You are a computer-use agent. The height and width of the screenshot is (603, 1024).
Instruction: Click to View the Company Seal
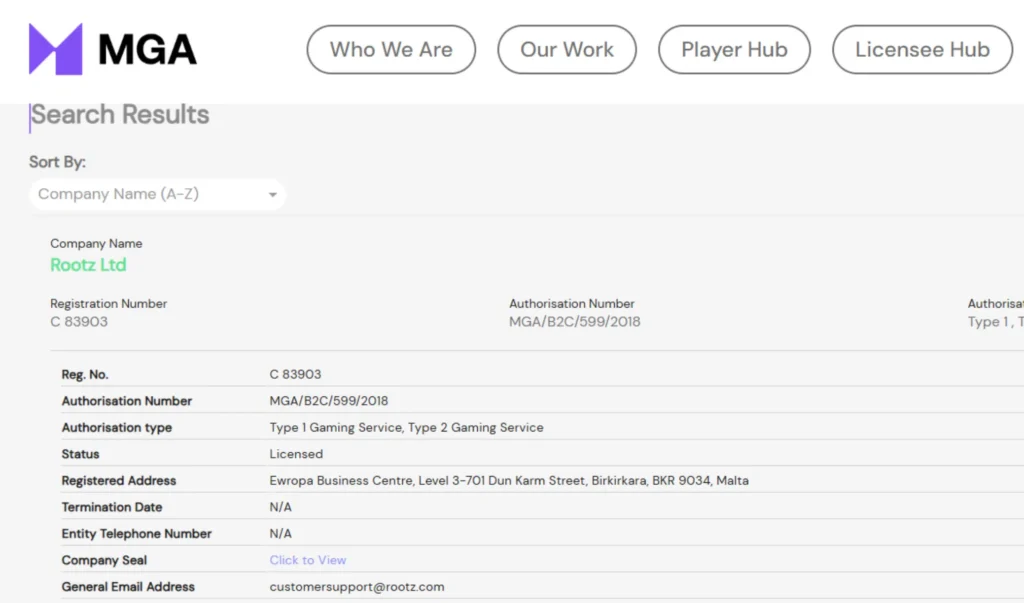(308, 560)
